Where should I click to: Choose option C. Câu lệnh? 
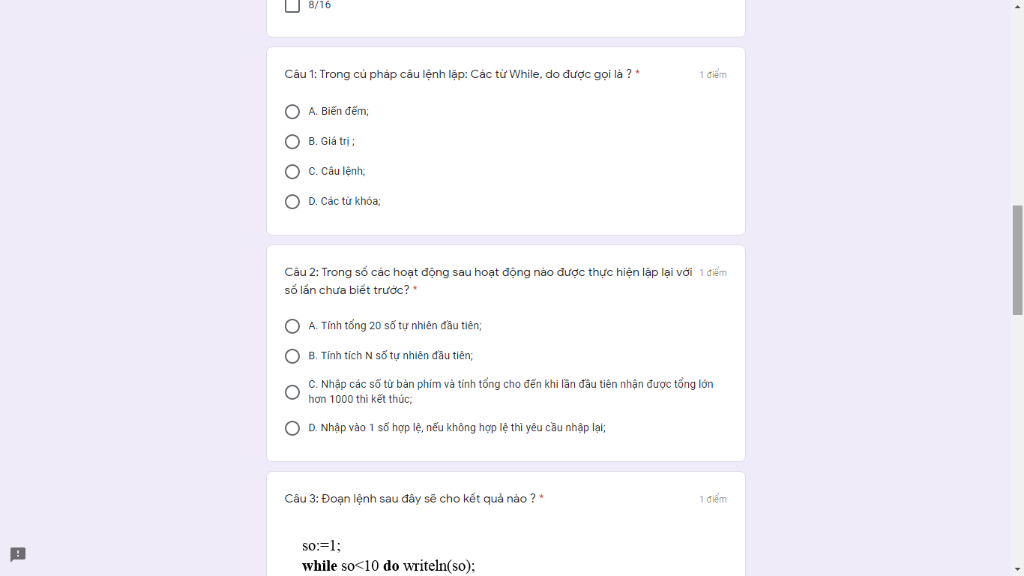(292, 172)
